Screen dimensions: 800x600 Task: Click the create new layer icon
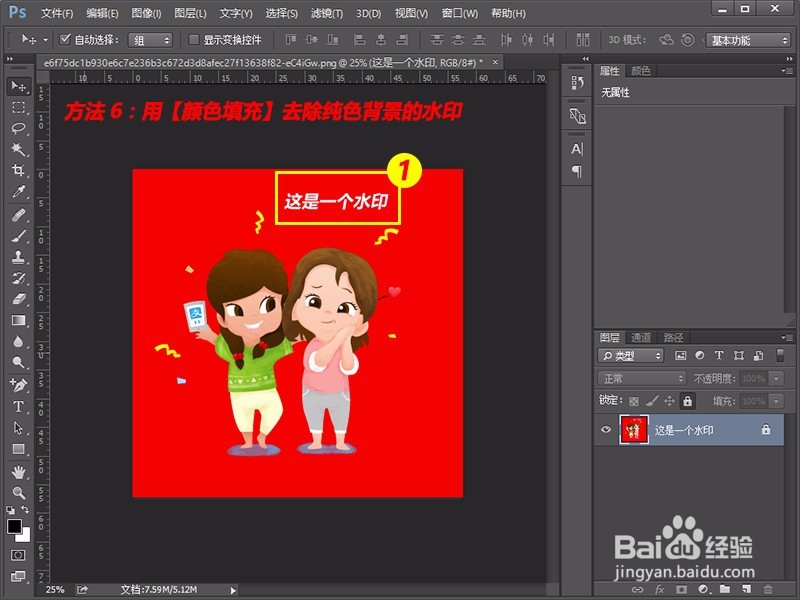tap(746, 589)
